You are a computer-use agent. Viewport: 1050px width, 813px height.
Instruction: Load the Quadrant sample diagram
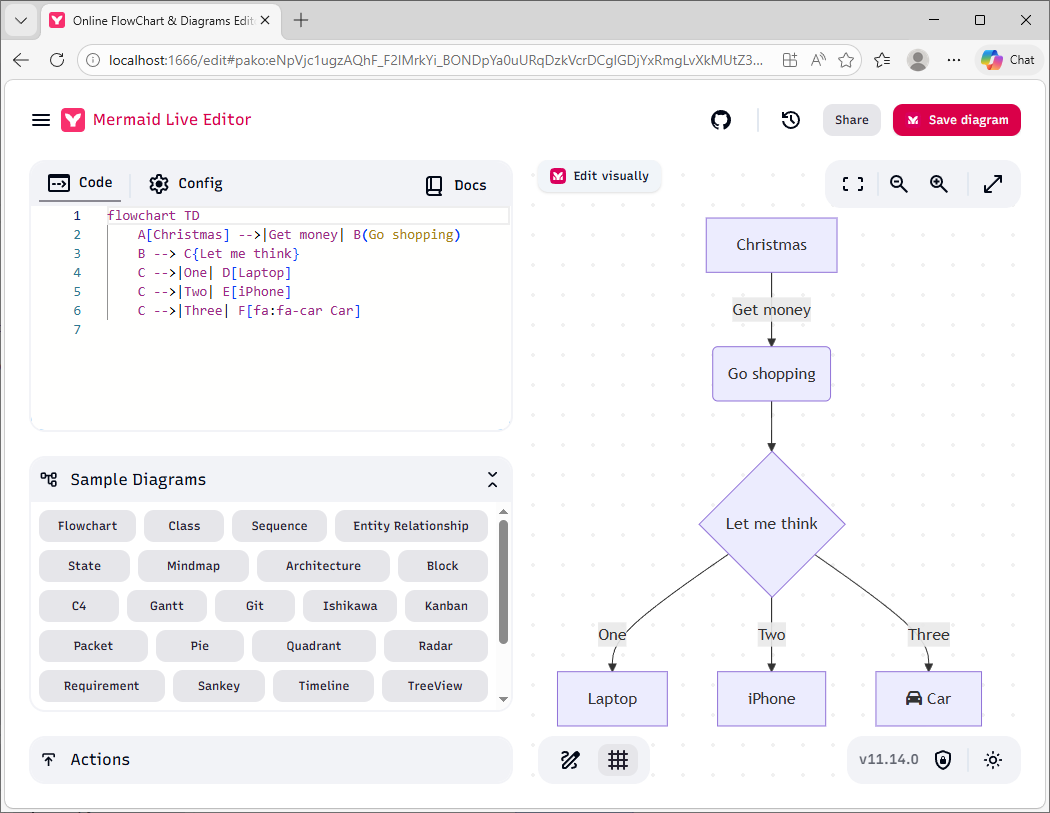(x=313, y=646)
